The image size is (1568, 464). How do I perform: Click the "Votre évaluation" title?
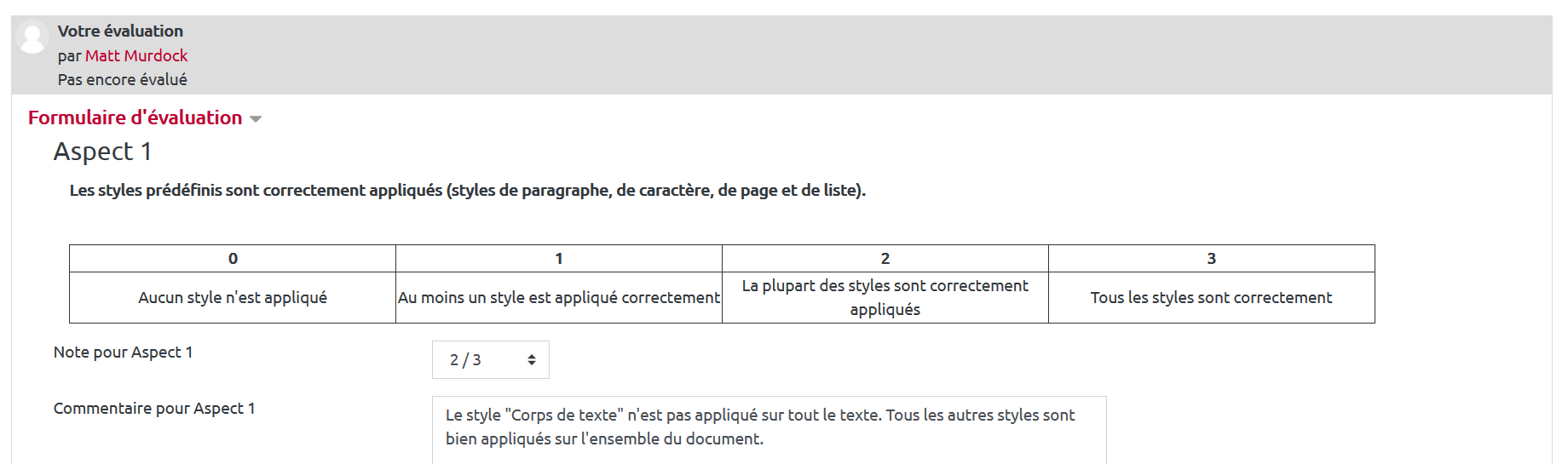(x=120, y=31)
